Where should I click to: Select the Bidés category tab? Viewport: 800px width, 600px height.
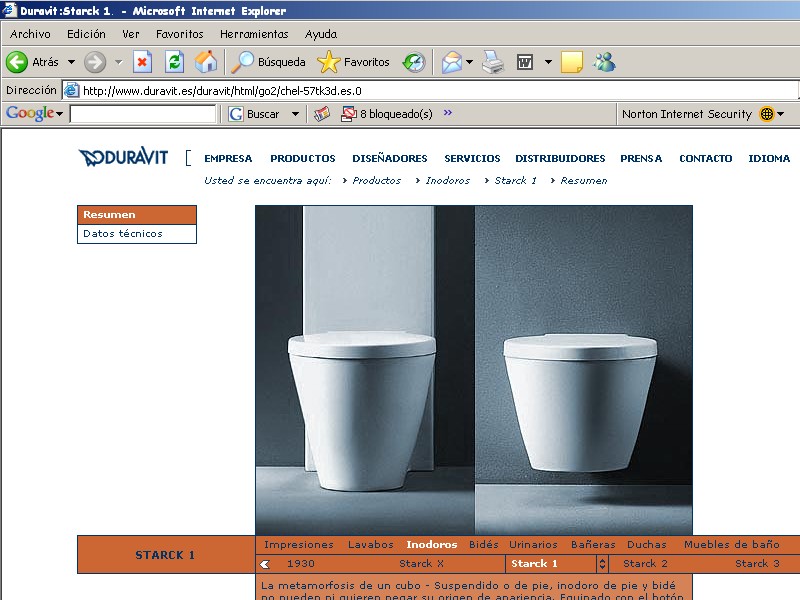(x=484, y=544)
